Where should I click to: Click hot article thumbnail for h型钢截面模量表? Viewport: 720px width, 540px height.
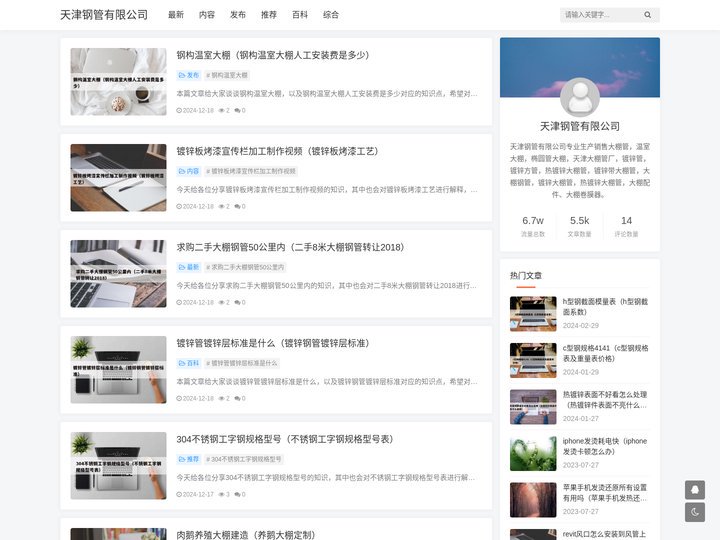click(533, 314)
